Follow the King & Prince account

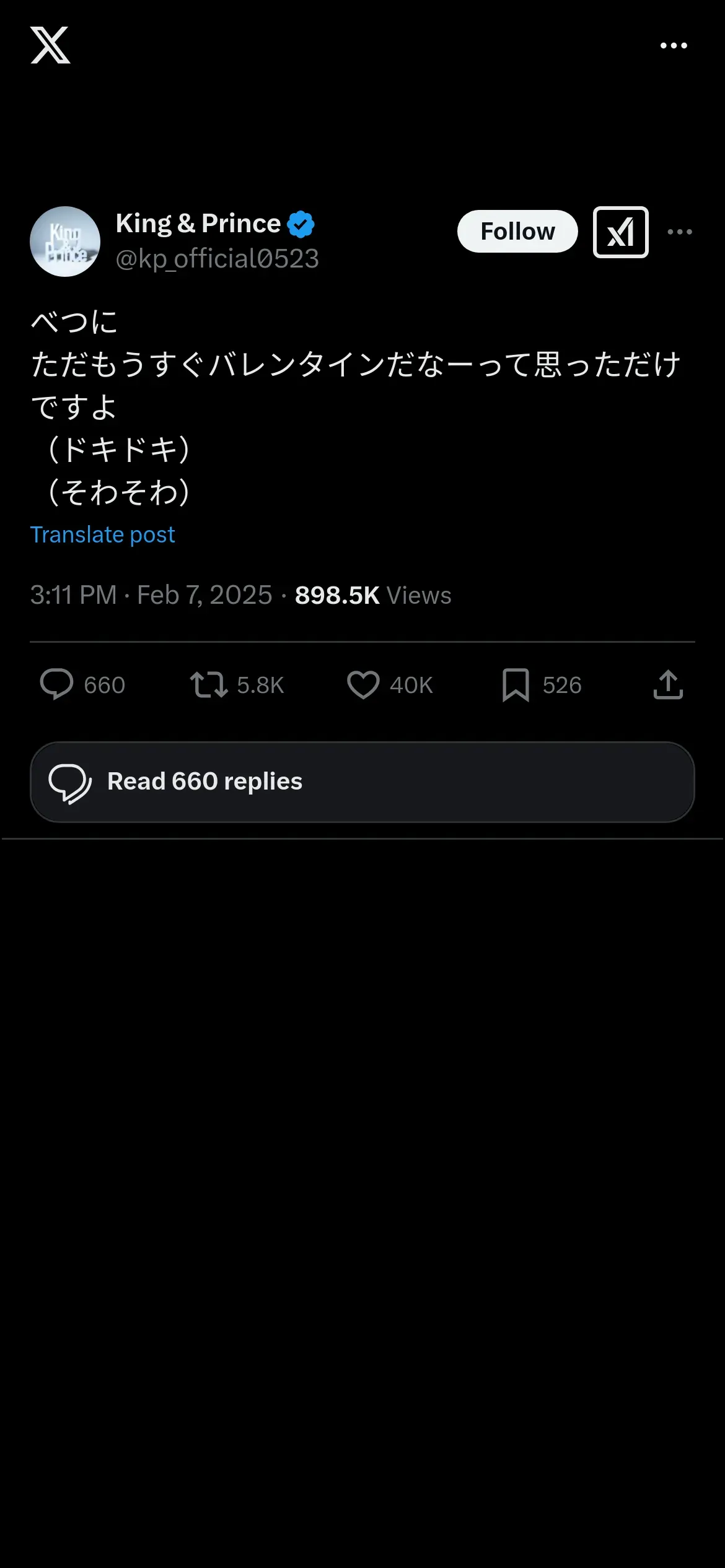click(517, 232)
